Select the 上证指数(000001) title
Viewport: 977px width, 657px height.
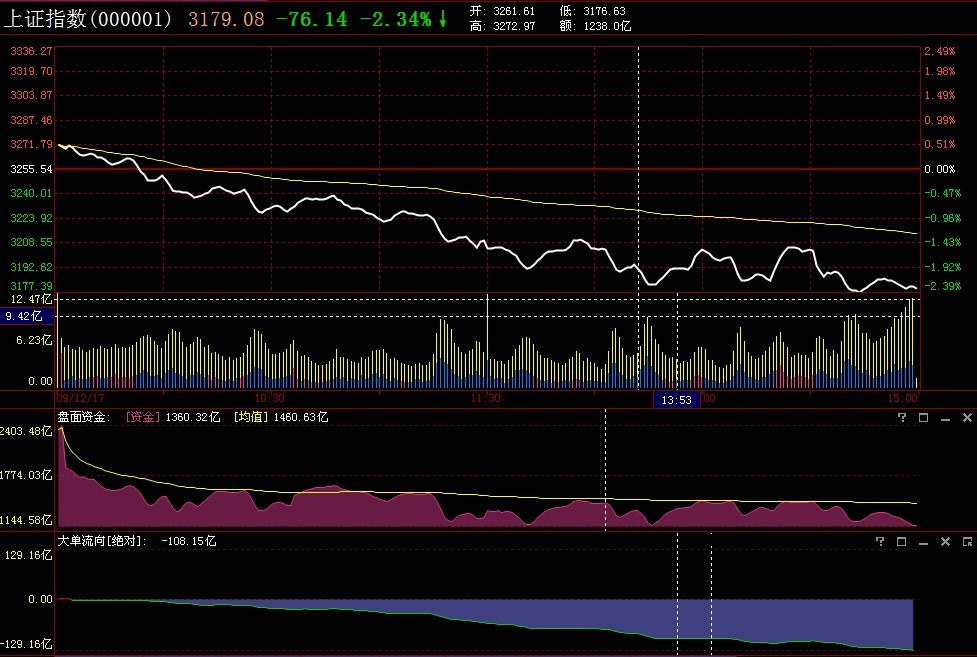coord(87,19)
